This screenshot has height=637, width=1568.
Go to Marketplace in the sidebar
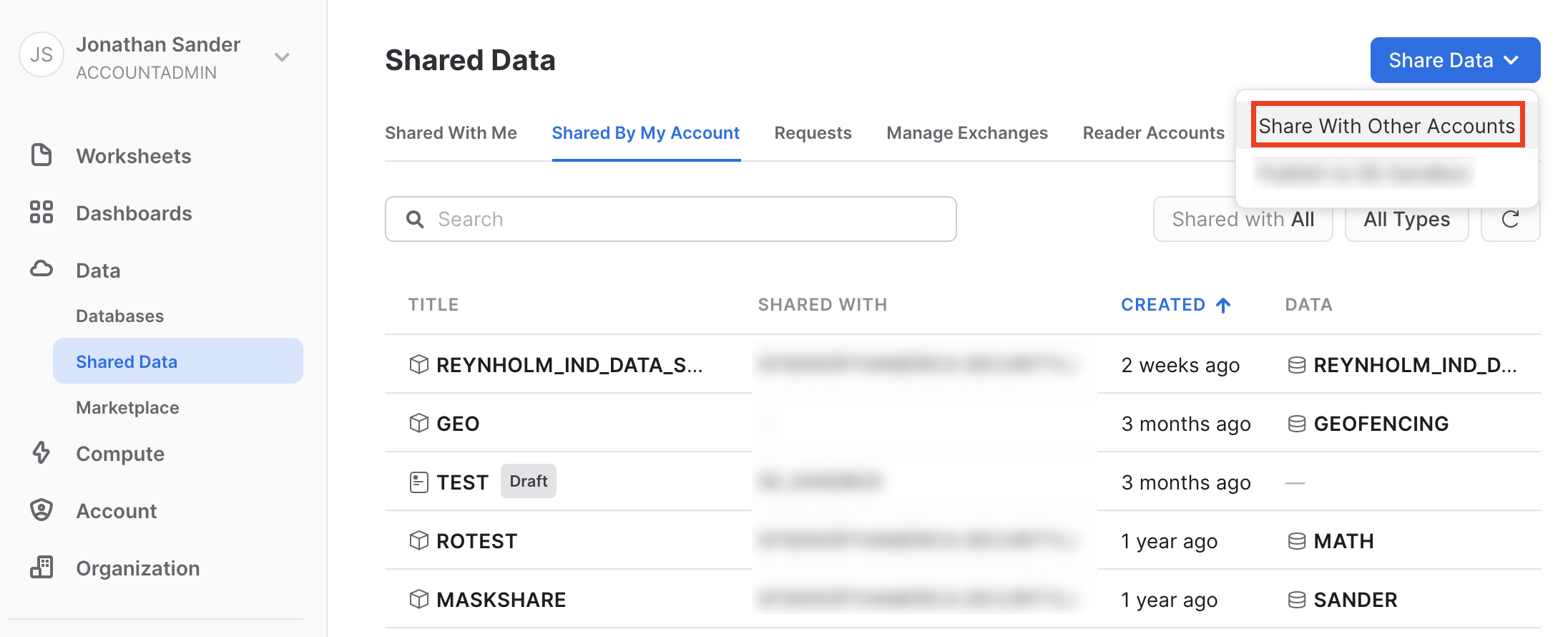tap(127, 407)
